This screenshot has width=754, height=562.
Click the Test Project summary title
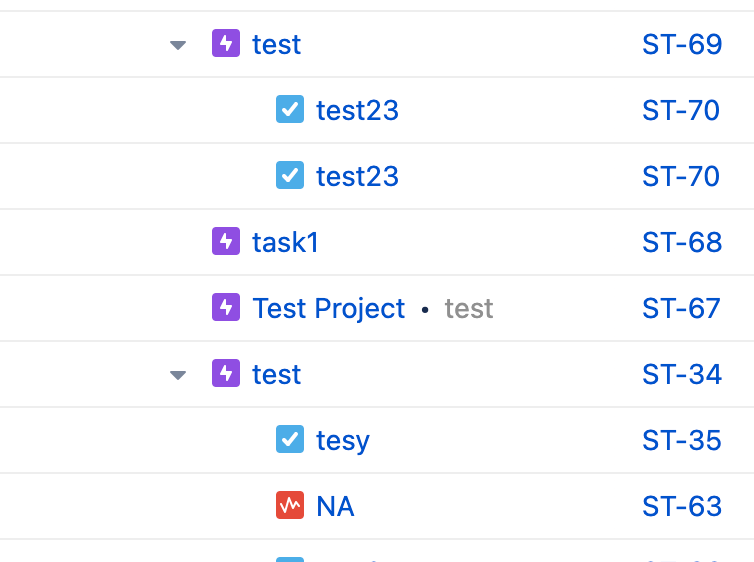coord(329,308)
